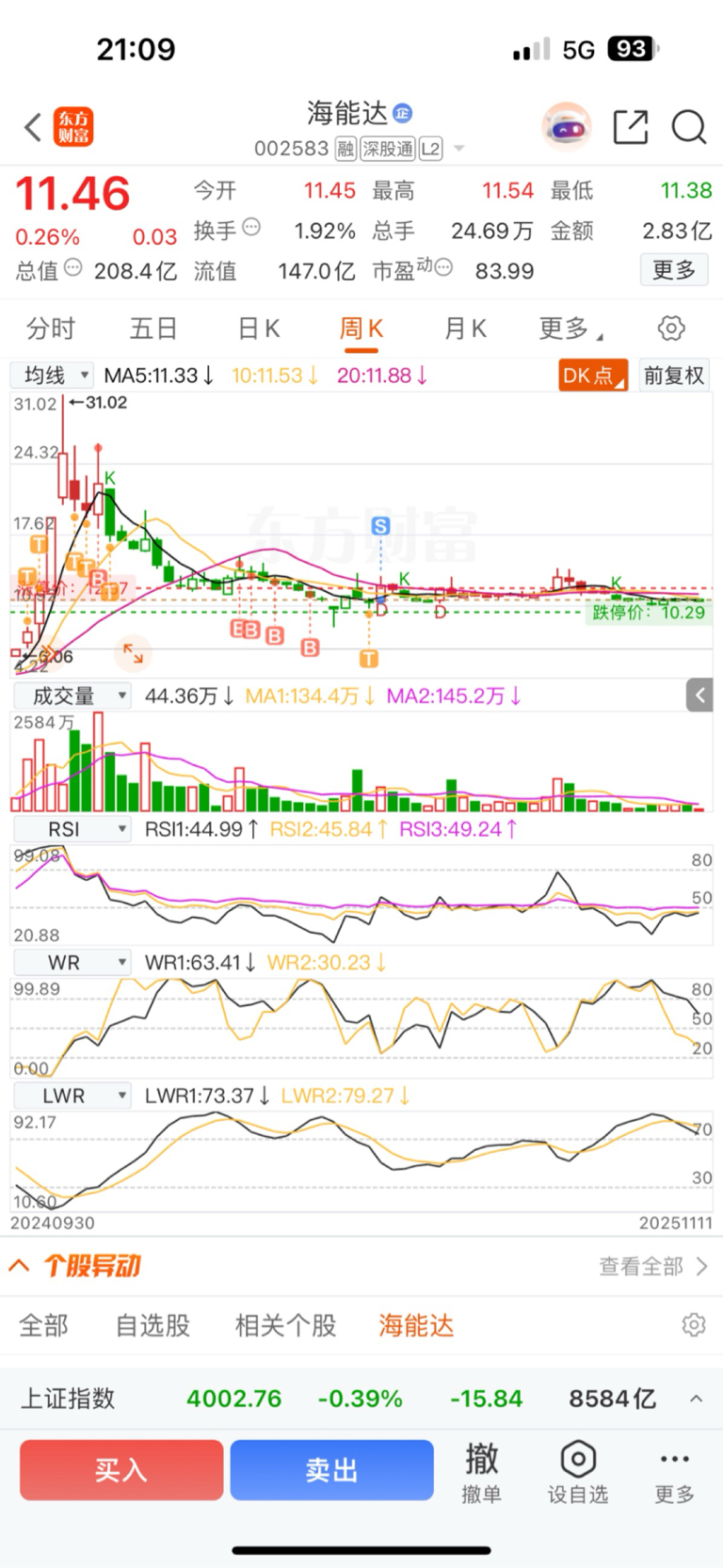Tap the share export icon
Viewport: 723px width, 1568px height.
(631, 127)
